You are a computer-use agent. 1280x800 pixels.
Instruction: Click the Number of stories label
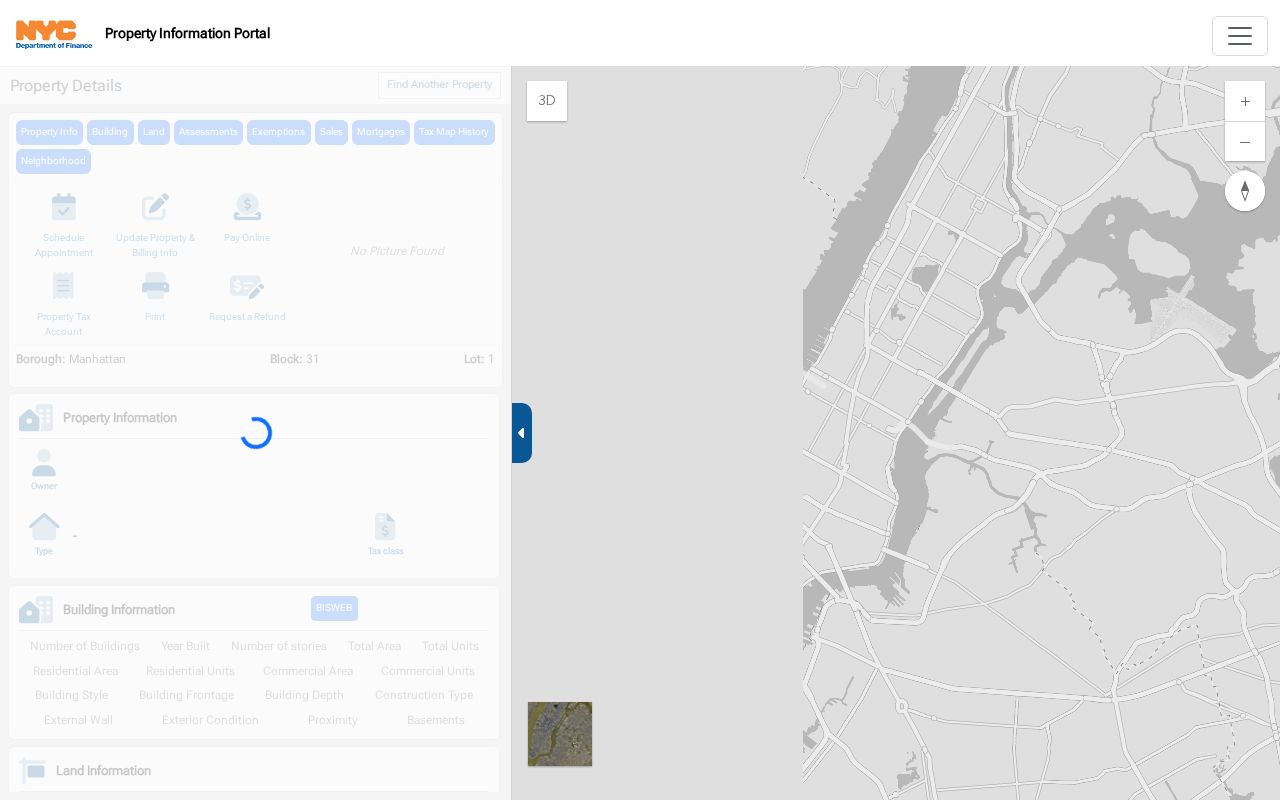[279, 646]
